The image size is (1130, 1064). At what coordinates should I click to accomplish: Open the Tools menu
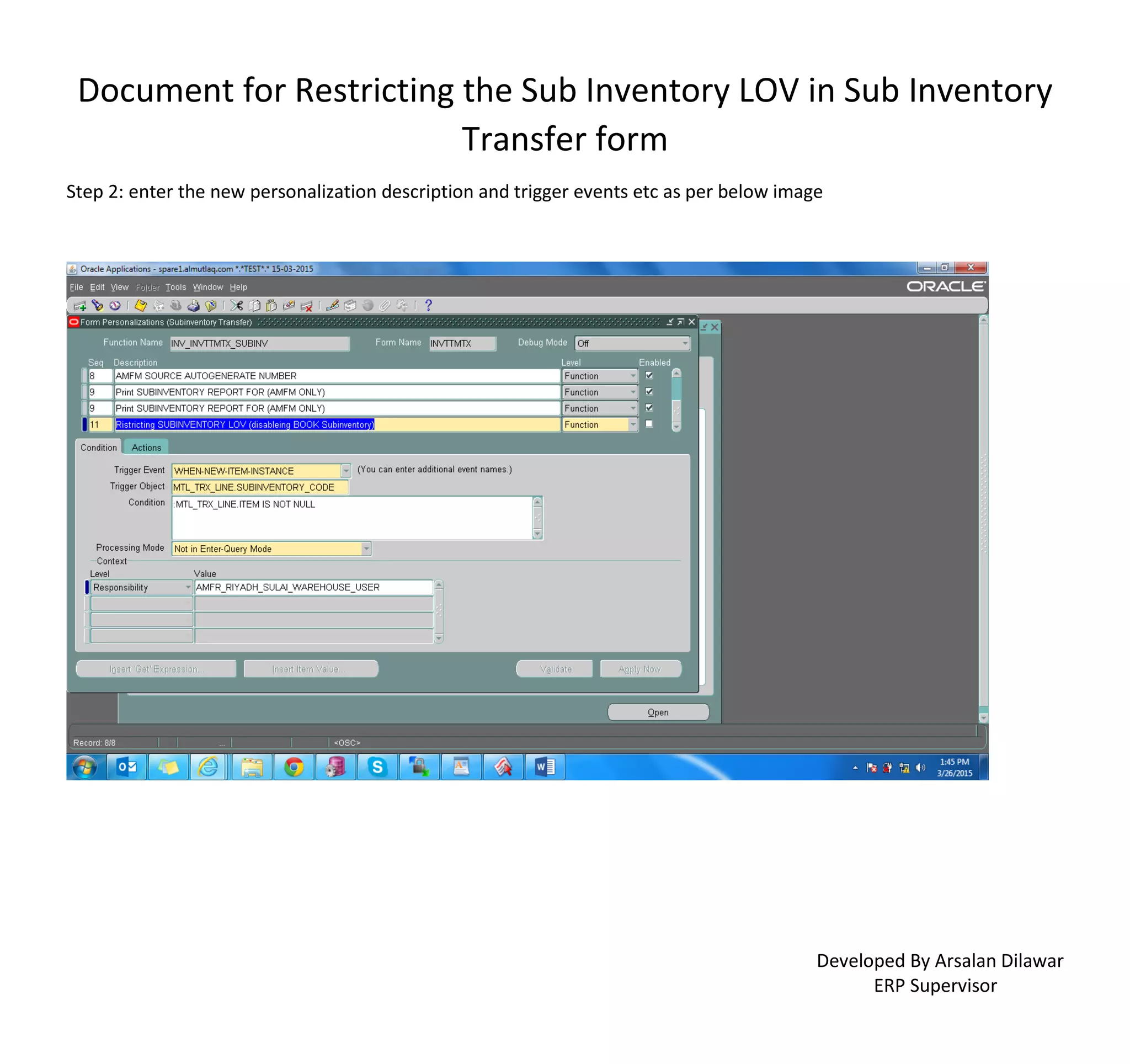[175, 287]
